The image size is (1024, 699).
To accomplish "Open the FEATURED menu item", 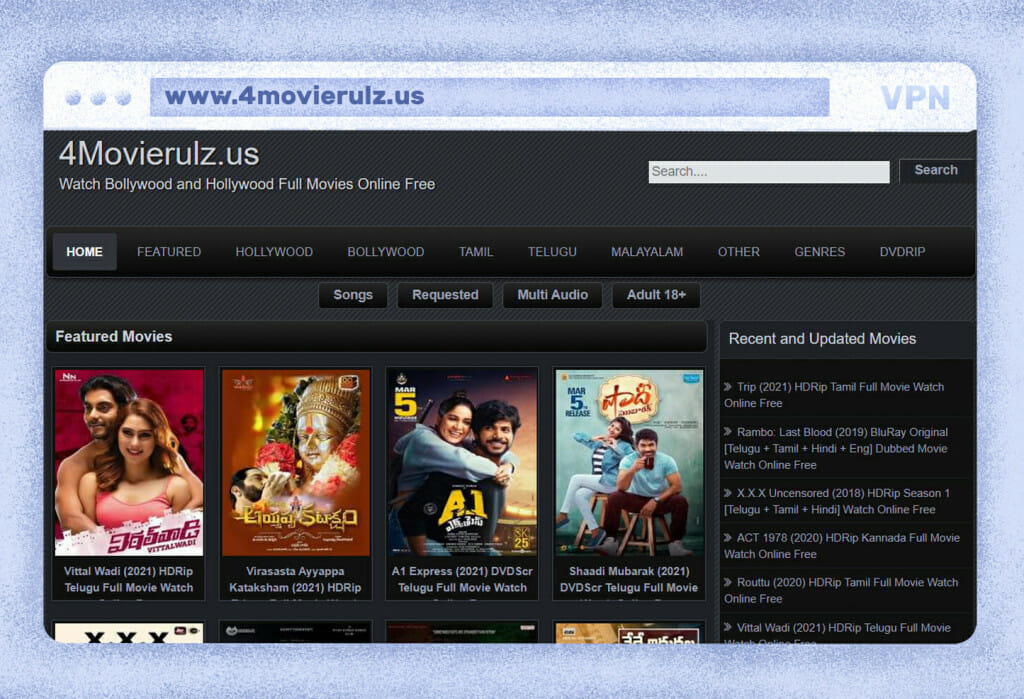I will point(169,252).
